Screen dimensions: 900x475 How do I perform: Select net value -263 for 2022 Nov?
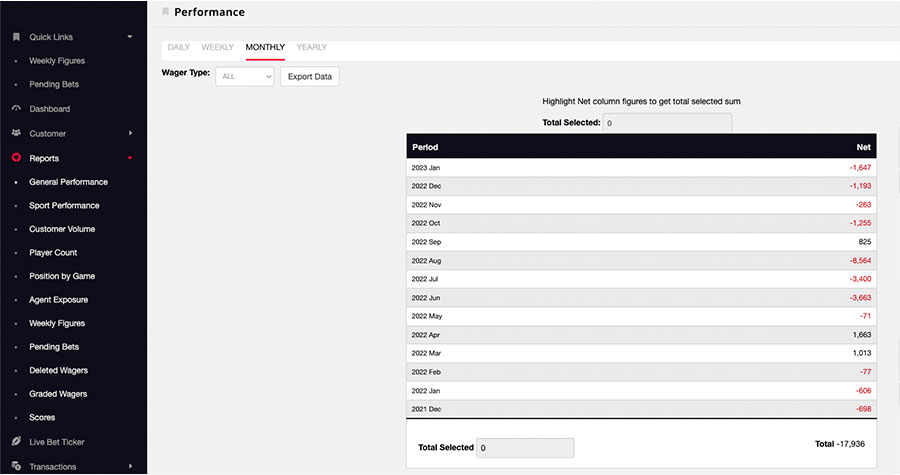click(x=863, y=205)
